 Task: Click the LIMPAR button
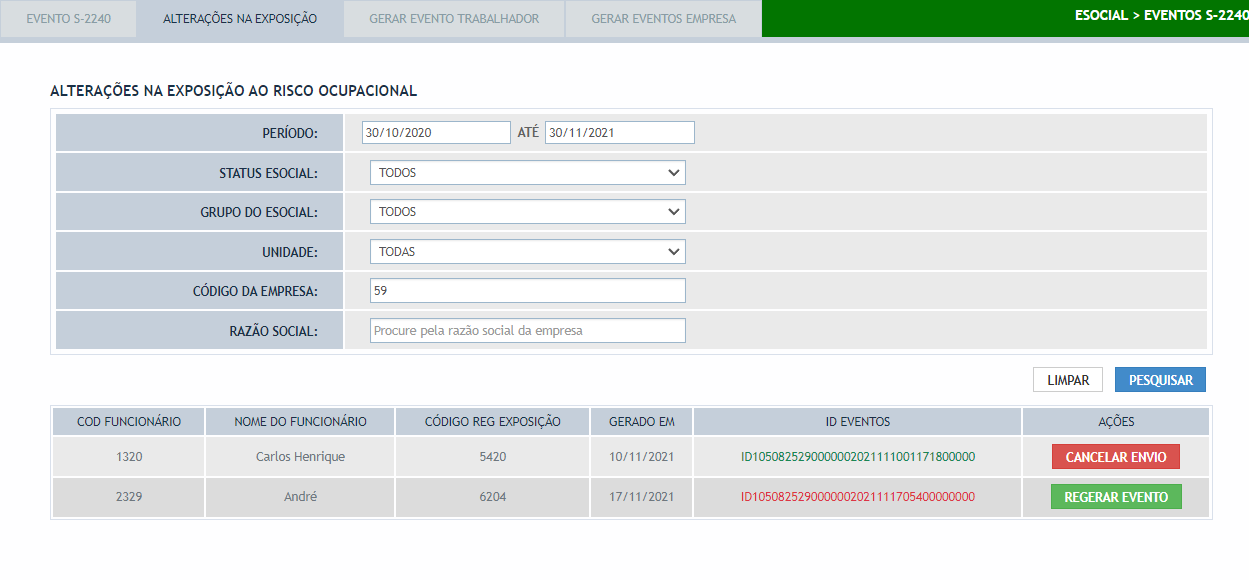coord(1068,380)
